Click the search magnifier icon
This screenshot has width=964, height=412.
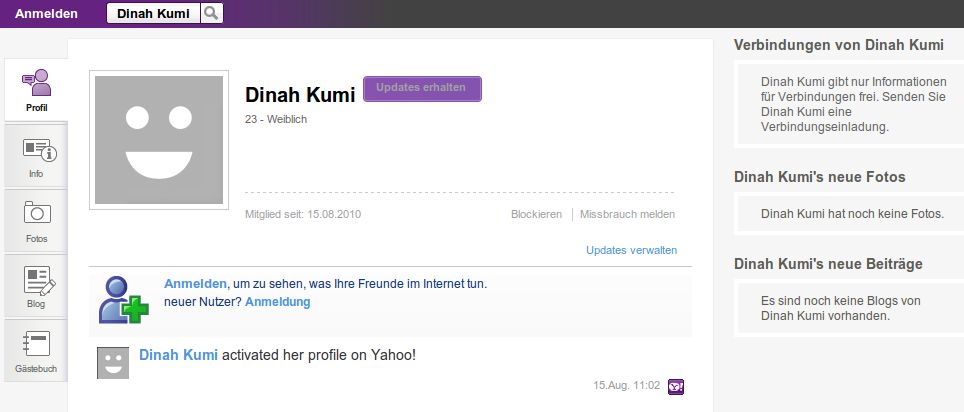coord(211,13)
